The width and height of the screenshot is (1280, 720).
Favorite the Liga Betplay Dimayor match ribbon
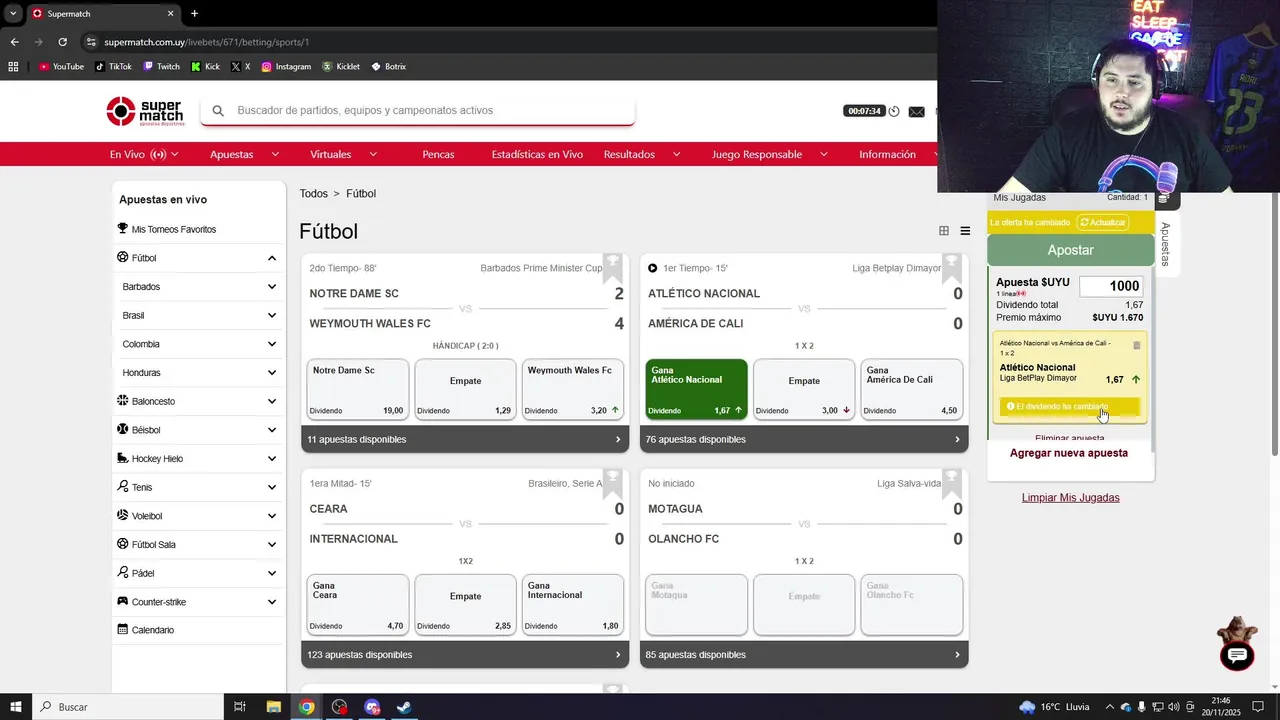(951, 266)
